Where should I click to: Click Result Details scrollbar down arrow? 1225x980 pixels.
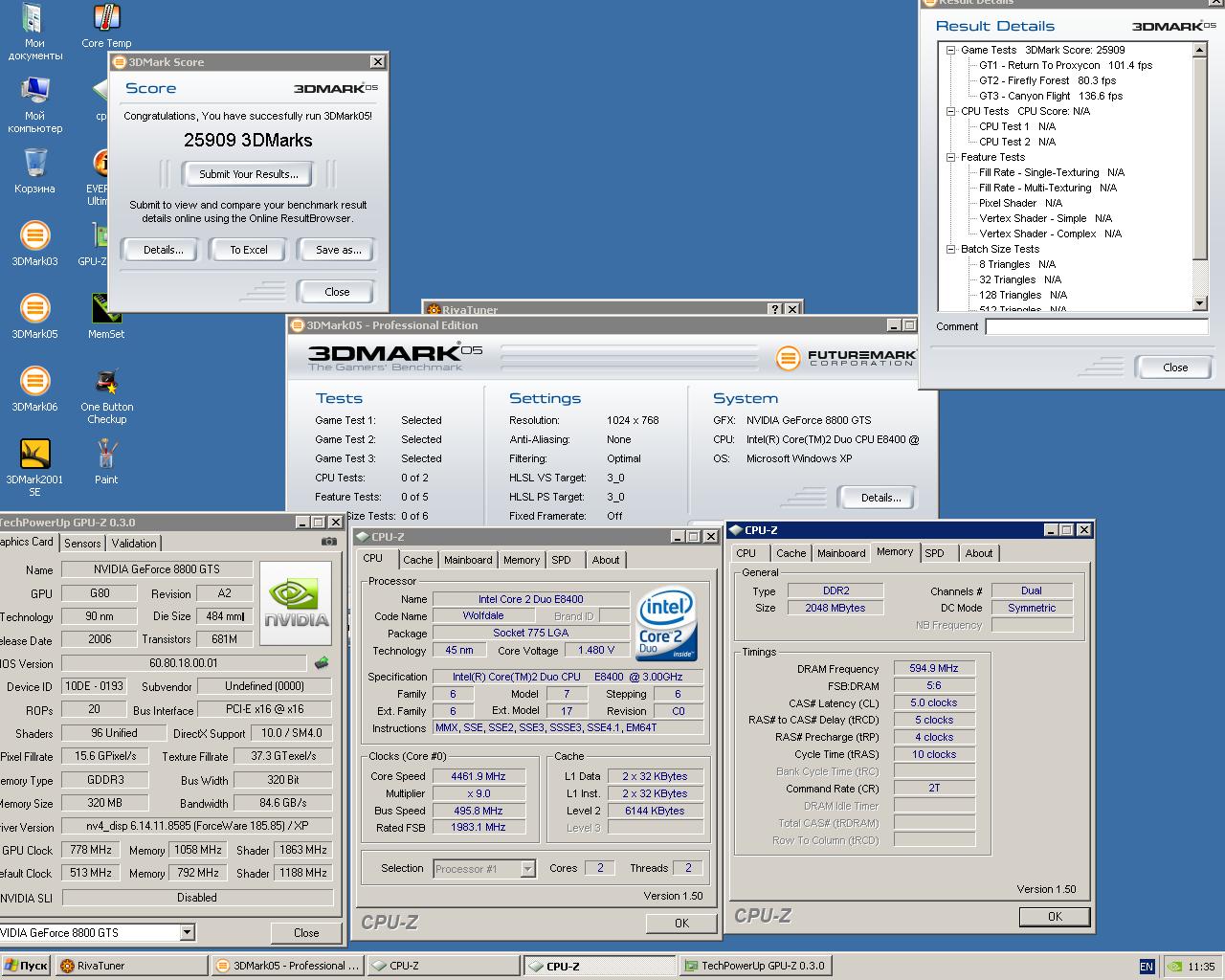[1200, 303]
